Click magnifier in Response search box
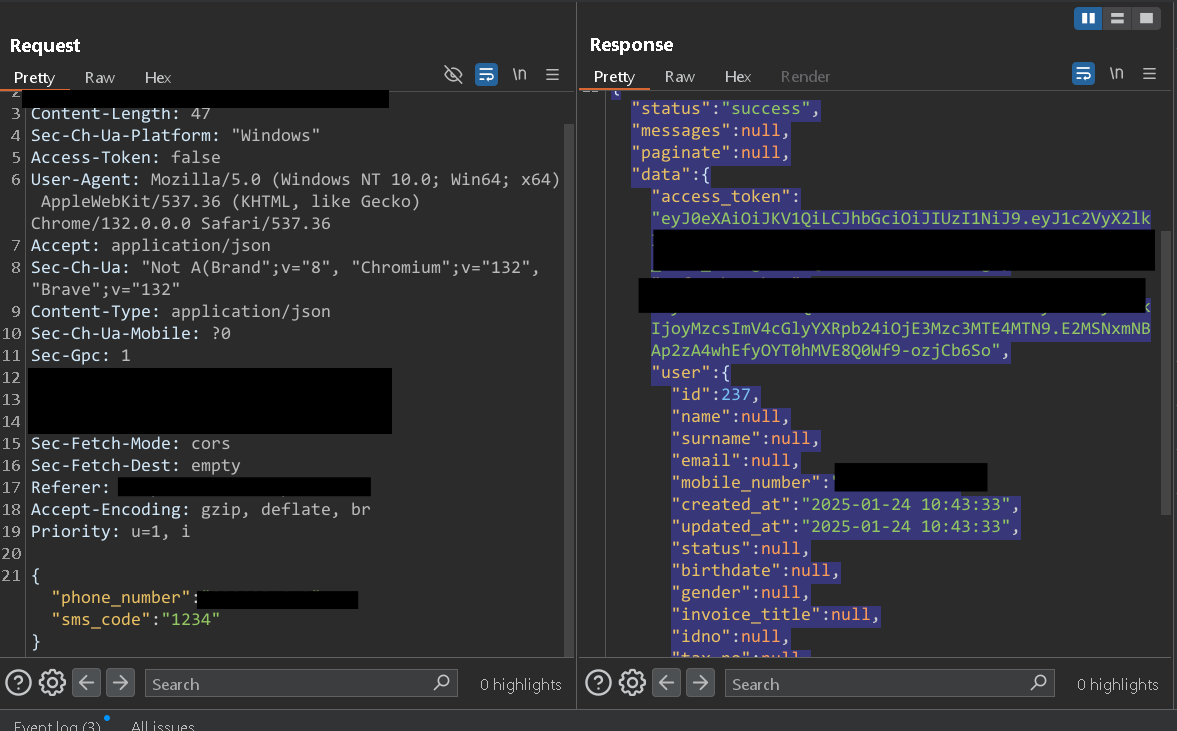Image resolution: width=1177 pixels, height=731 pixels. 1039,682
